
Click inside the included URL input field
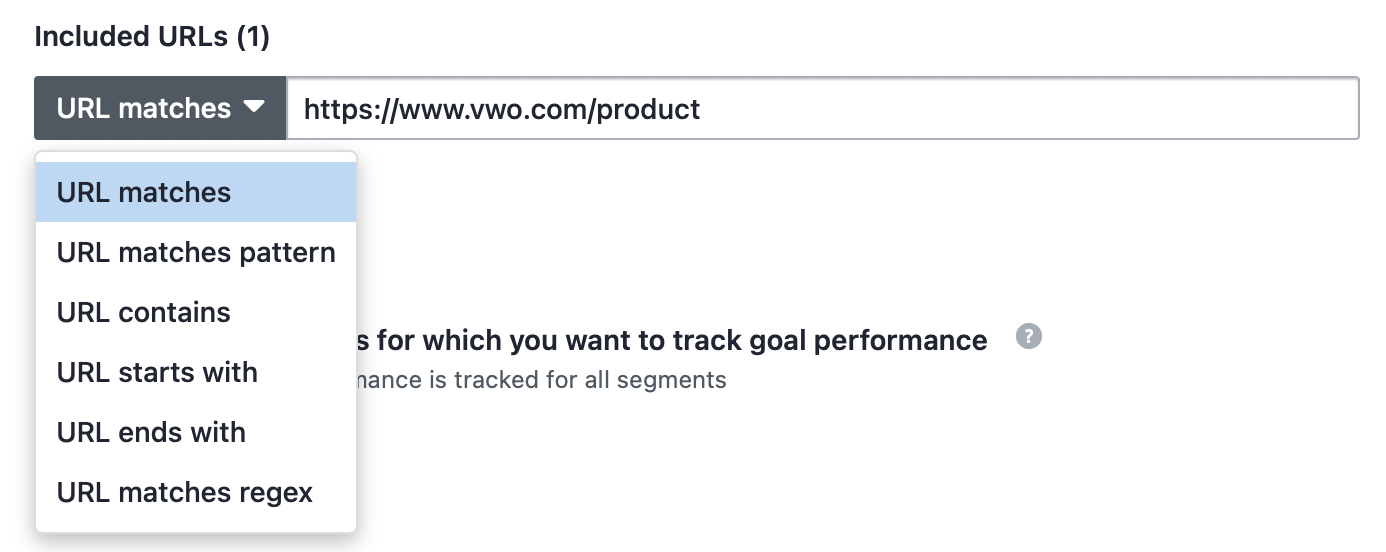tap(823, 108)
